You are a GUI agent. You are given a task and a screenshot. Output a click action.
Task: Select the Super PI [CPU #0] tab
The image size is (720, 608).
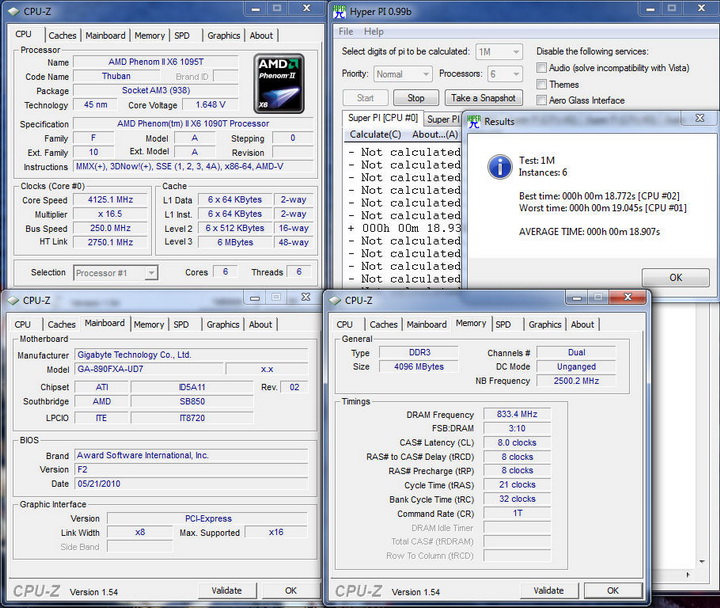(x=382, y=118)
